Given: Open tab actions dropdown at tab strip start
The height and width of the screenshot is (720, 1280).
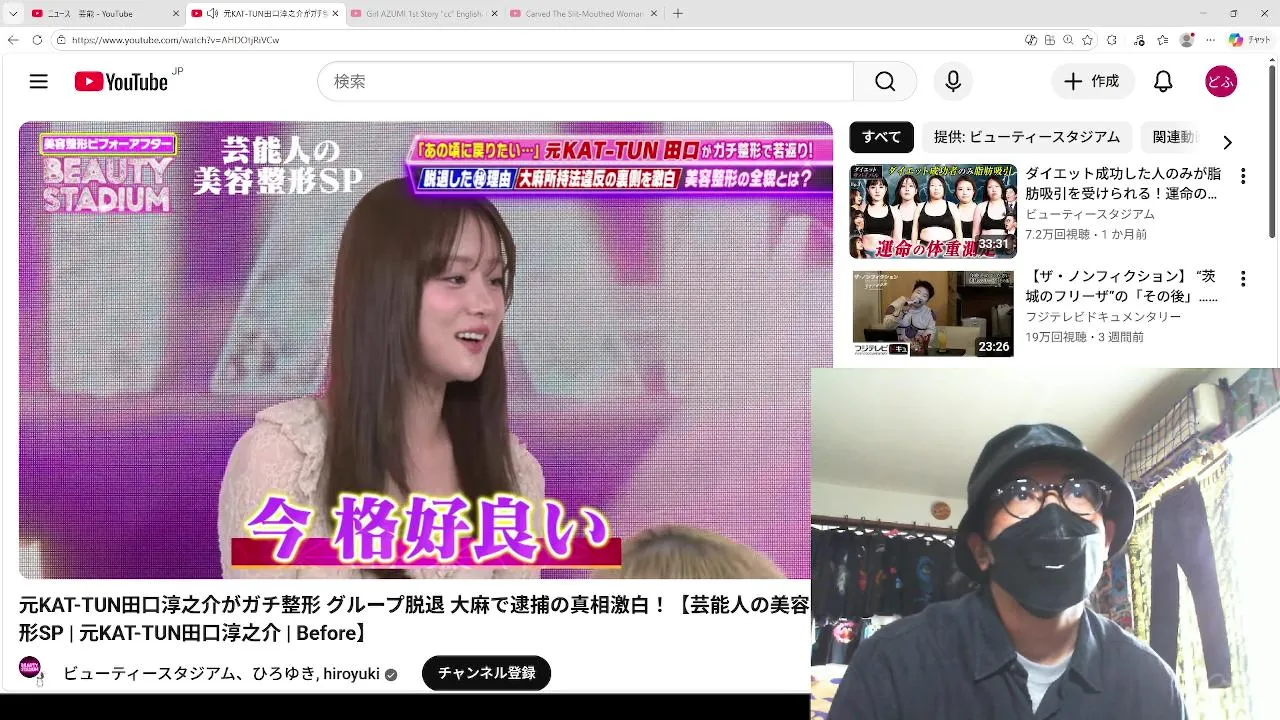Looking at the screenshot, I should (13, 14).
